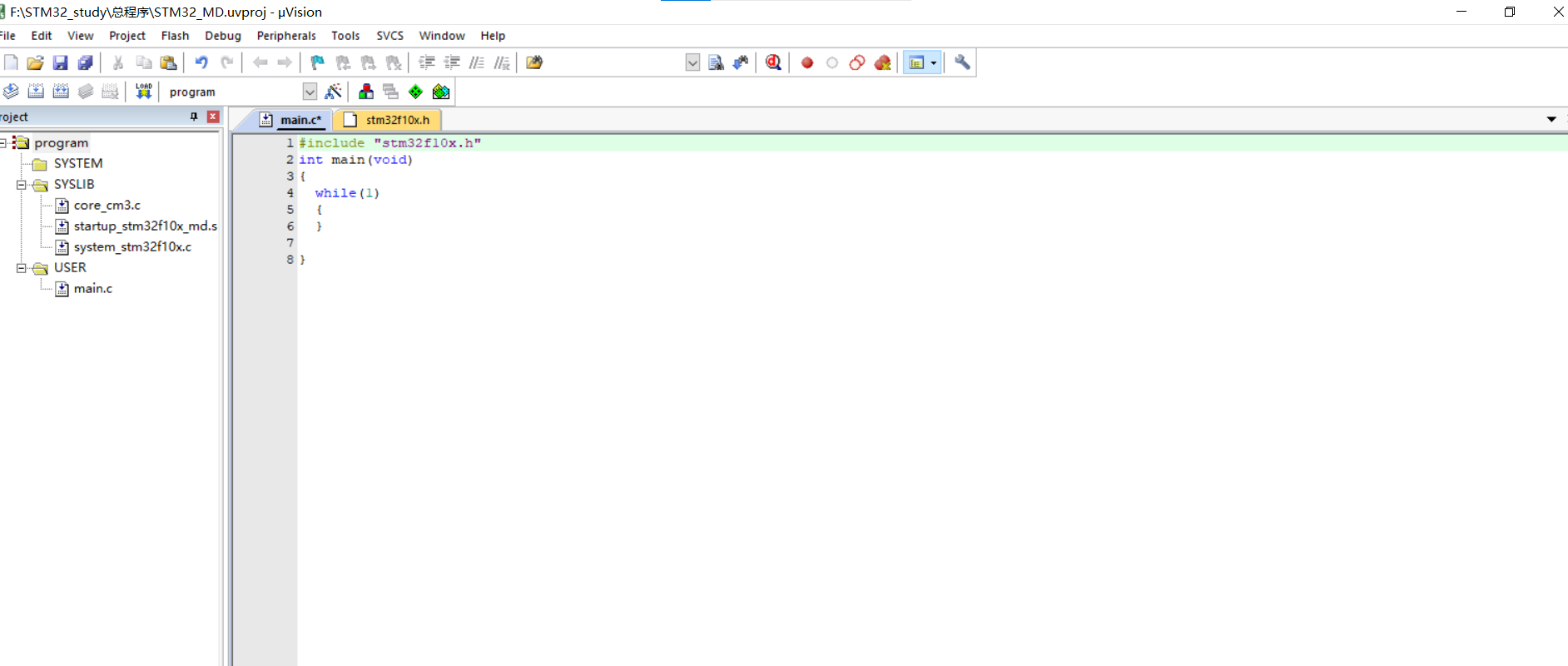
Task: Kill all breakpoints
Action: pyautogui.click(x=882, y=62)
